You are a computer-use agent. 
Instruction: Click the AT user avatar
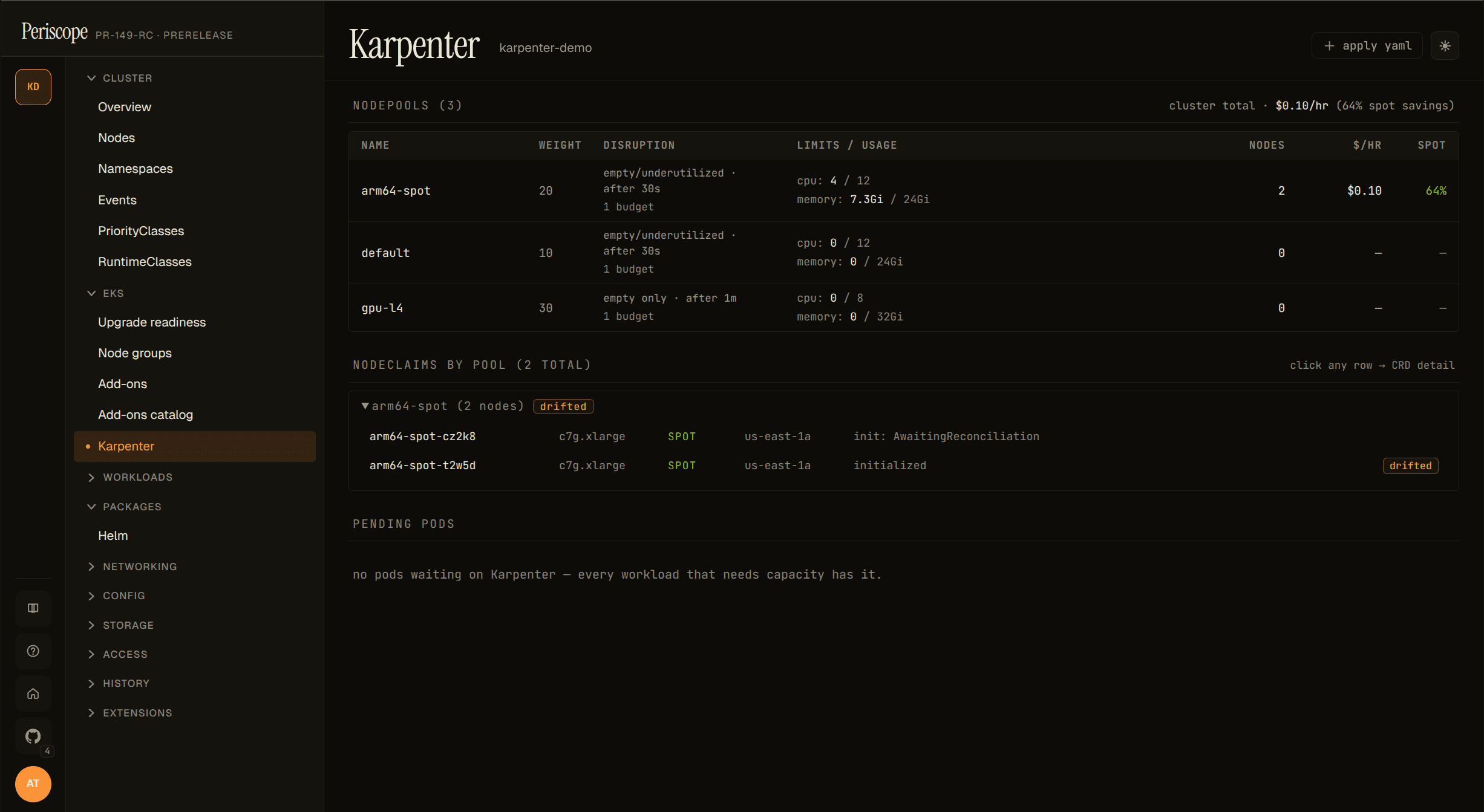click(33, 784)
